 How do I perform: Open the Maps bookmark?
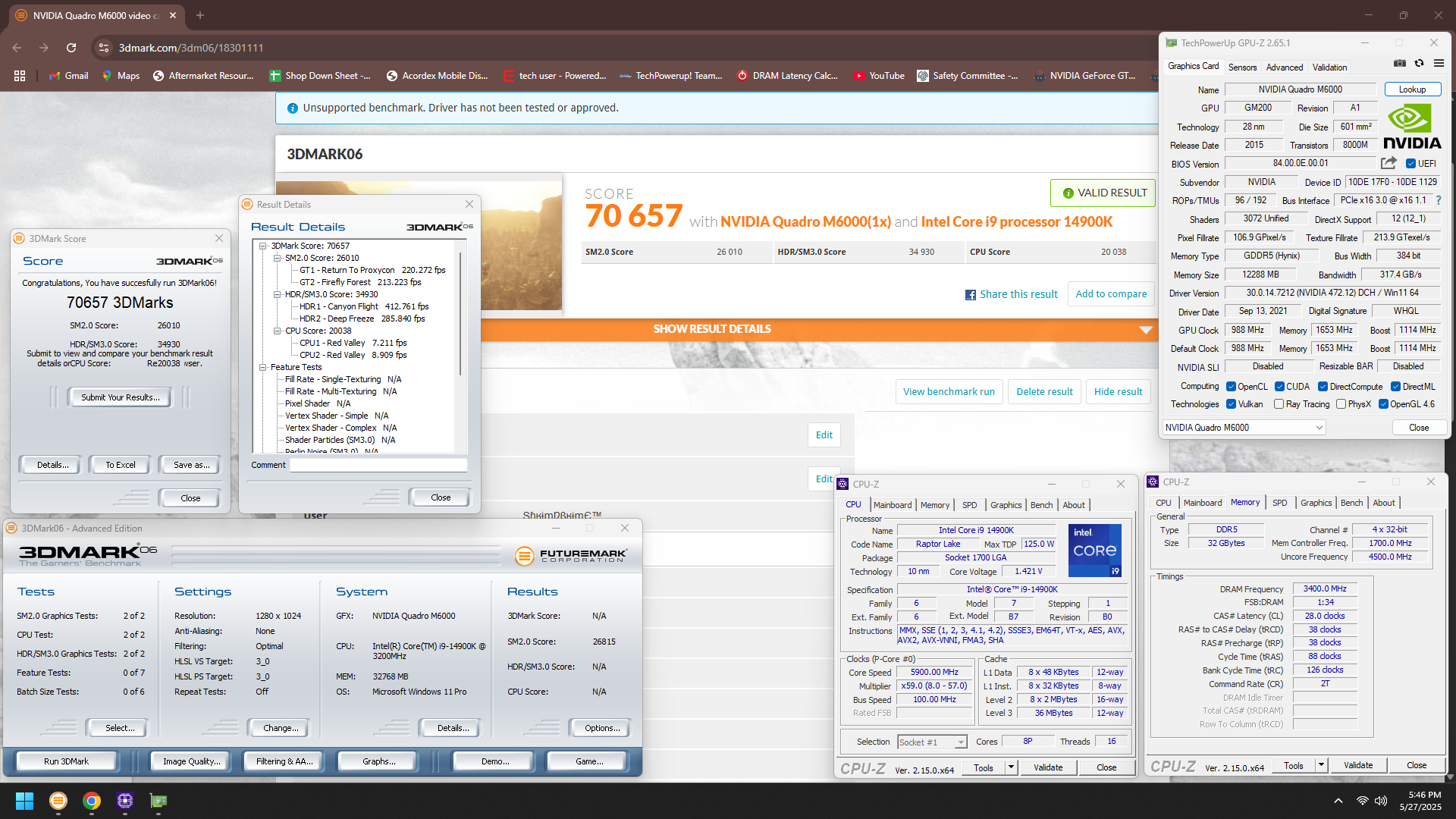click(121, 76)
